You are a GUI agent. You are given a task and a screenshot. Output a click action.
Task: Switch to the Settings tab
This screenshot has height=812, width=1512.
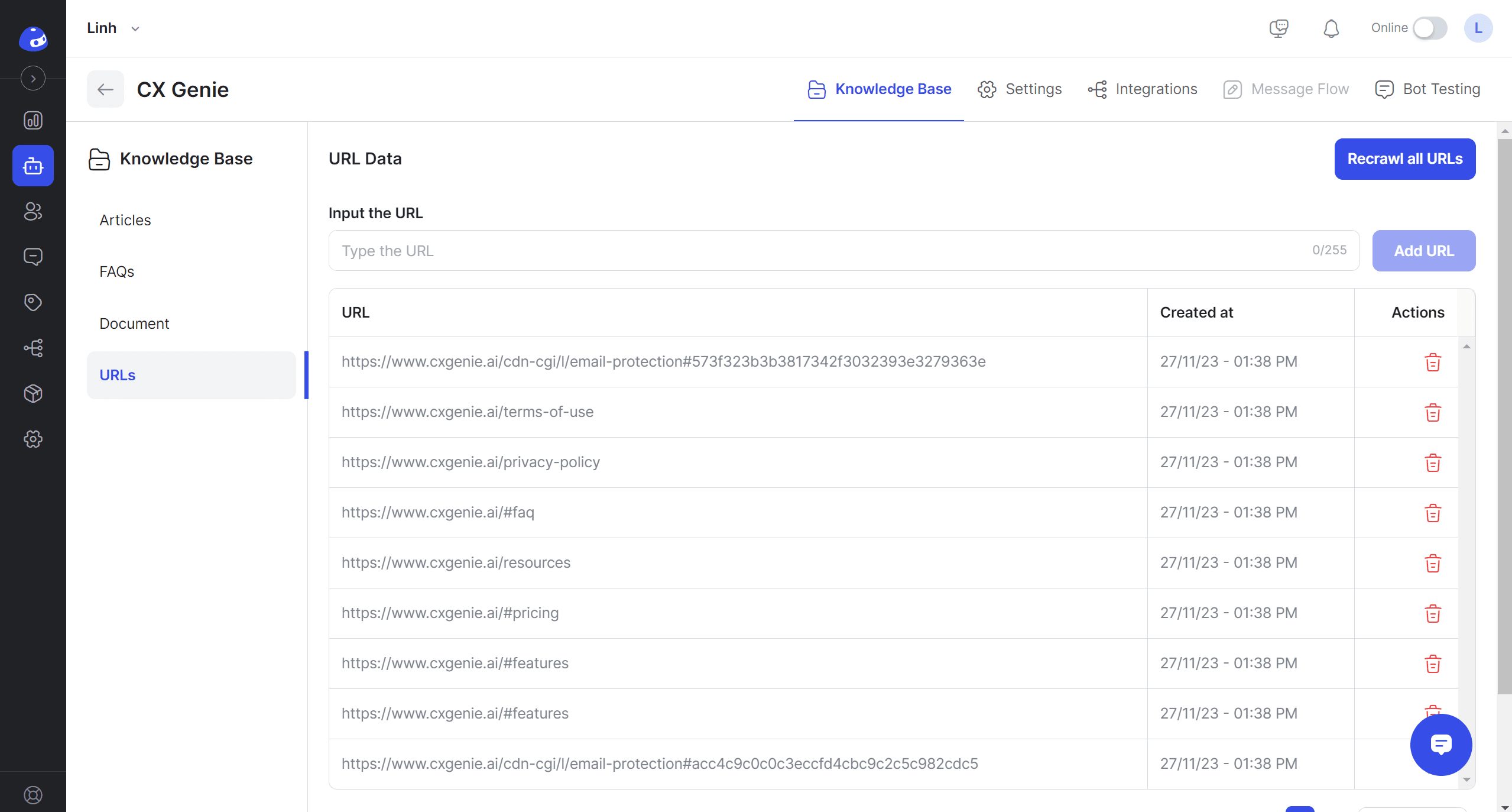coord(1020,89)
